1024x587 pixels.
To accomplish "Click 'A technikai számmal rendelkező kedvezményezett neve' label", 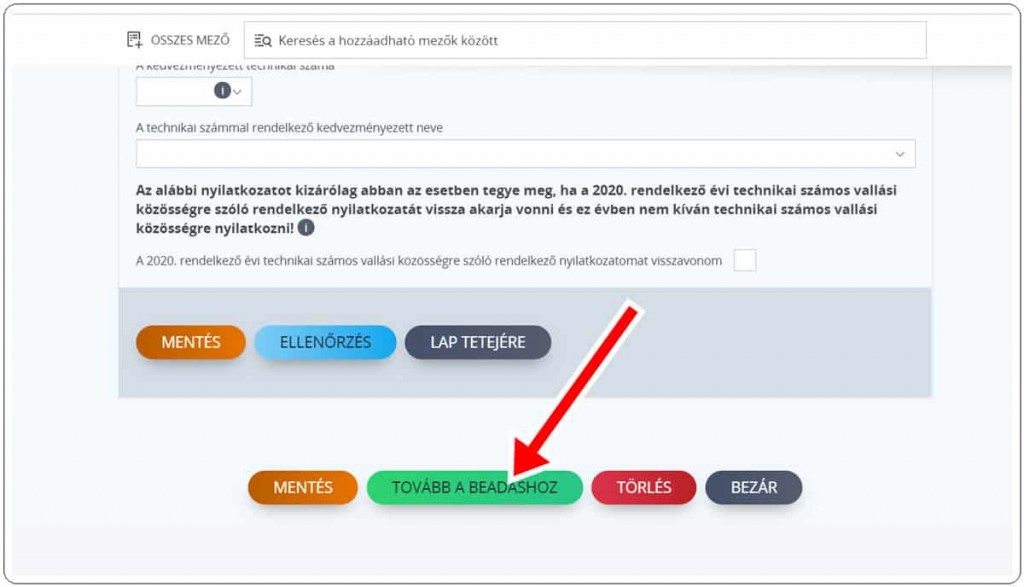I will (x=289, y=127).
